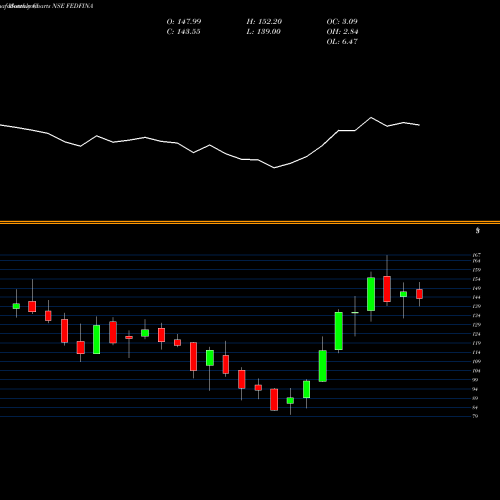The image size is (500, 500).
Task: Click the 119 price axis label
Action: (477, 343)
